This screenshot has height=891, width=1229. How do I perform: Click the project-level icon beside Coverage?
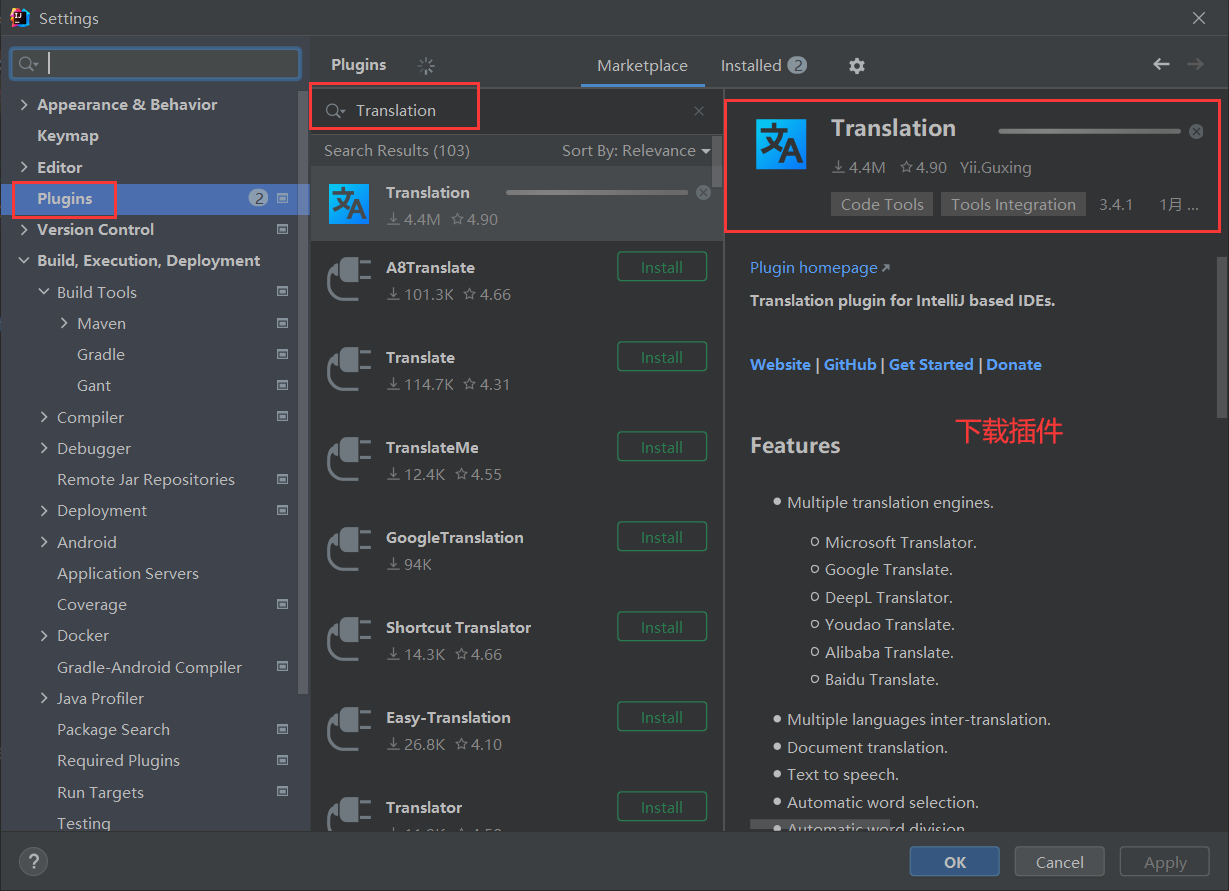(x=283, y=604)
